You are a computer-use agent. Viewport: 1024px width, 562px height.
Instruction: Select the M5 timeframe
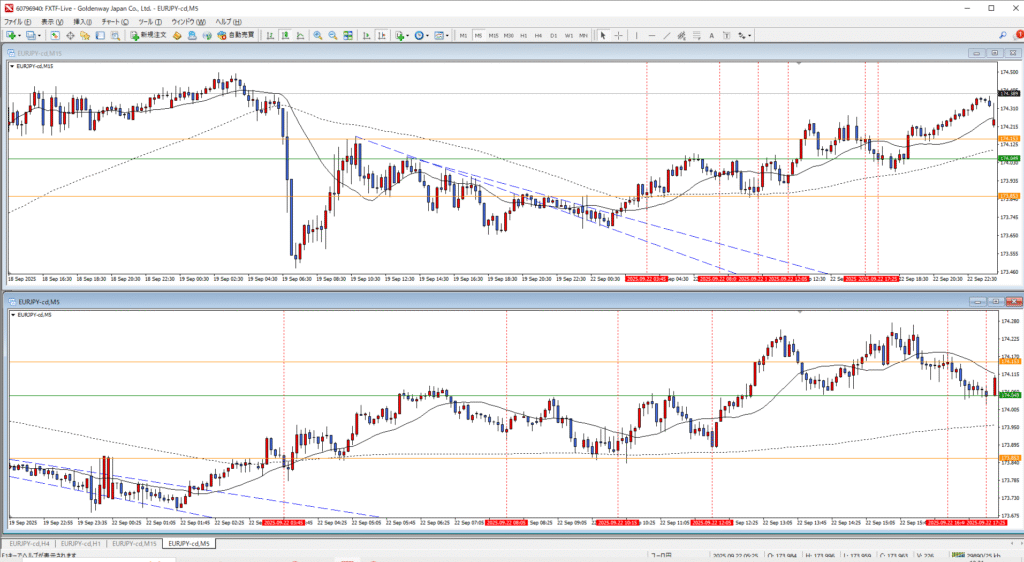pos(478,35)
